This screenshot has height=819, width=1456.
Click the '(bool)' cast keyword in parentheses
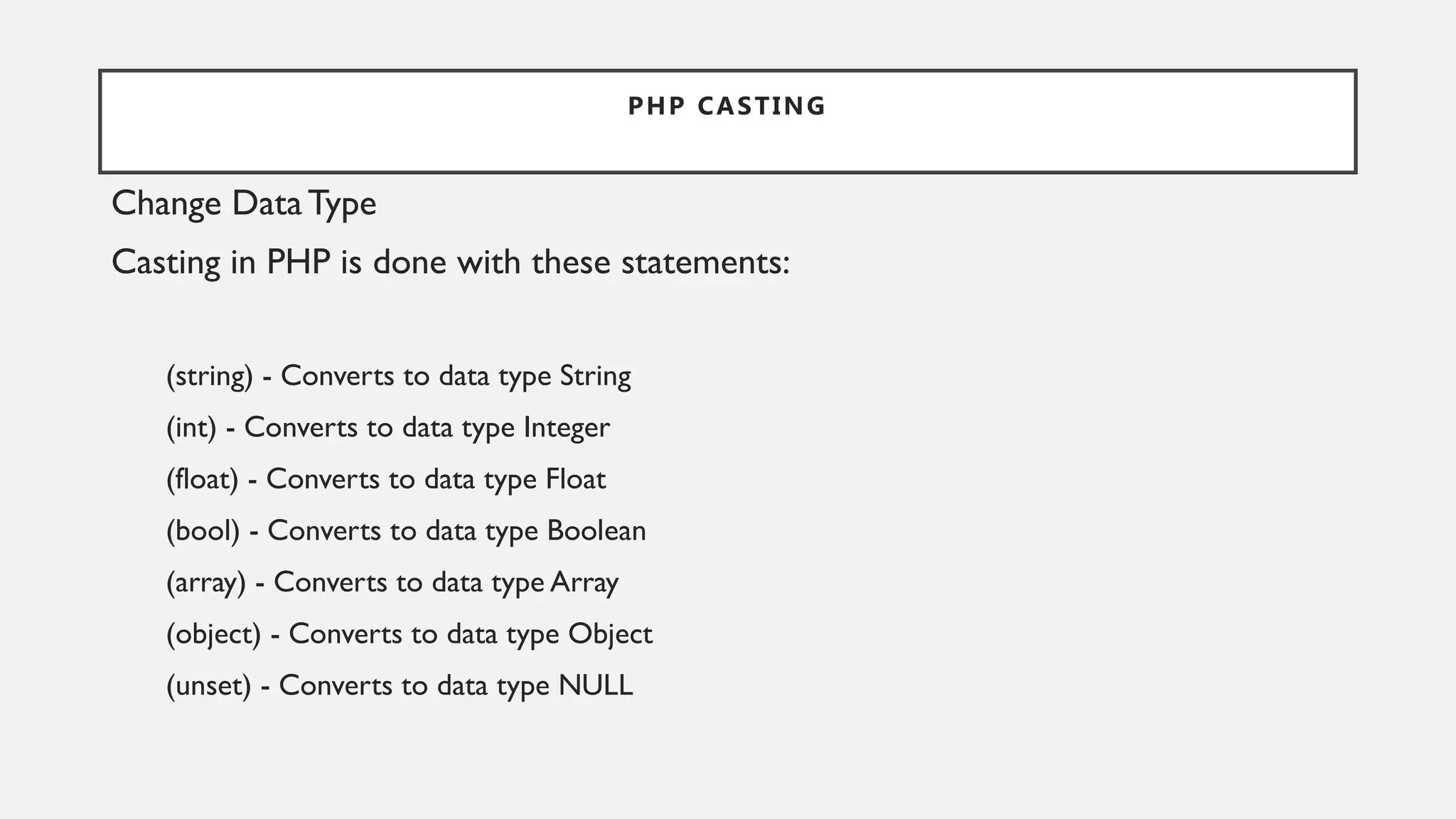203,531
